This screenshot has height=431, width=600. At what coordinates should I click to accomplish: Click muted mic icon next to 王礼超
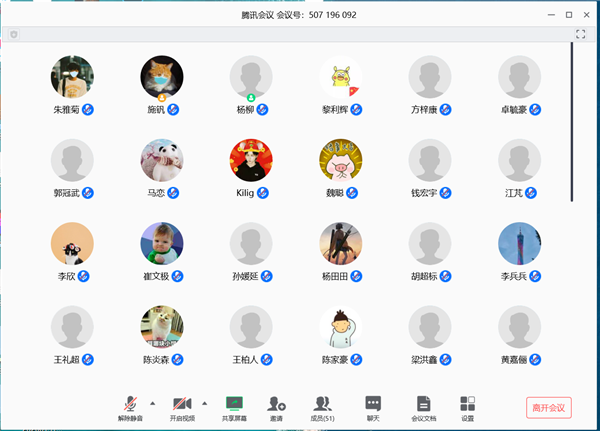pyautogui.click(x=88, y=360)
